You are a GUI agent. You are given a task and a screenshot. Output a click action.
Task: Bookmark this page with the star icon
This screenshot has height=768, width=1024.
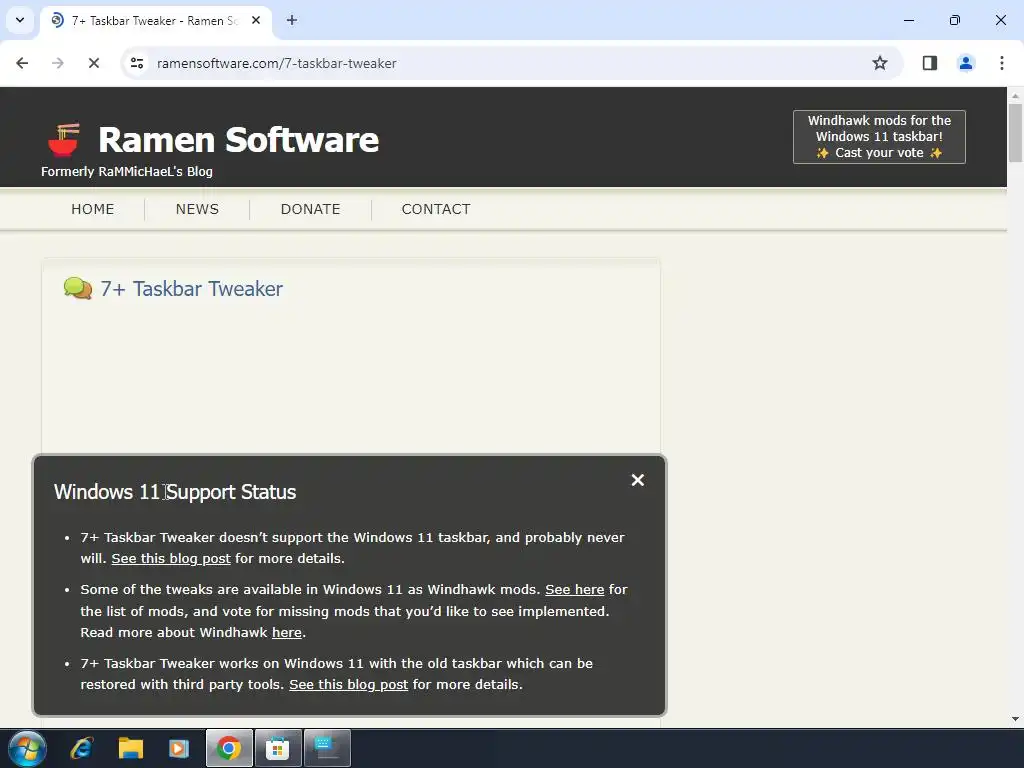point(880,63)
